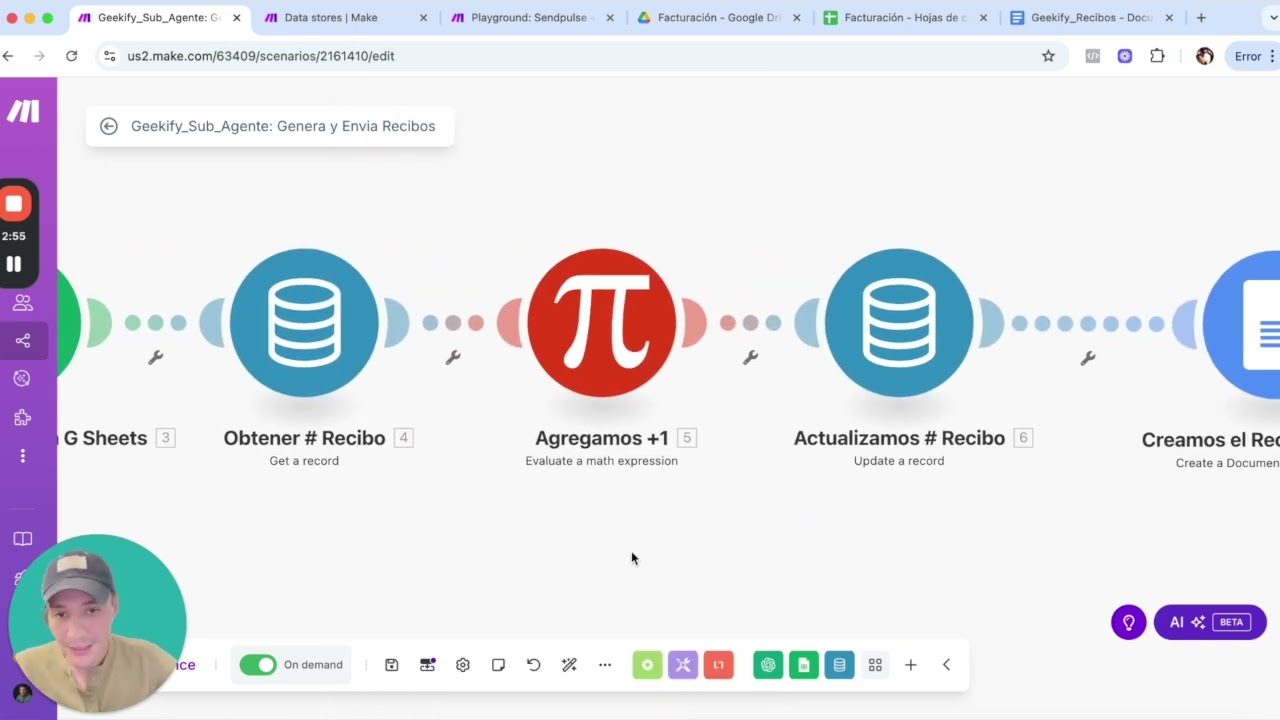Viewport: 1280px width, 720px height.
Task: Switch to the Playground: Sendpulse tab
Action: [x=530, y=18]
